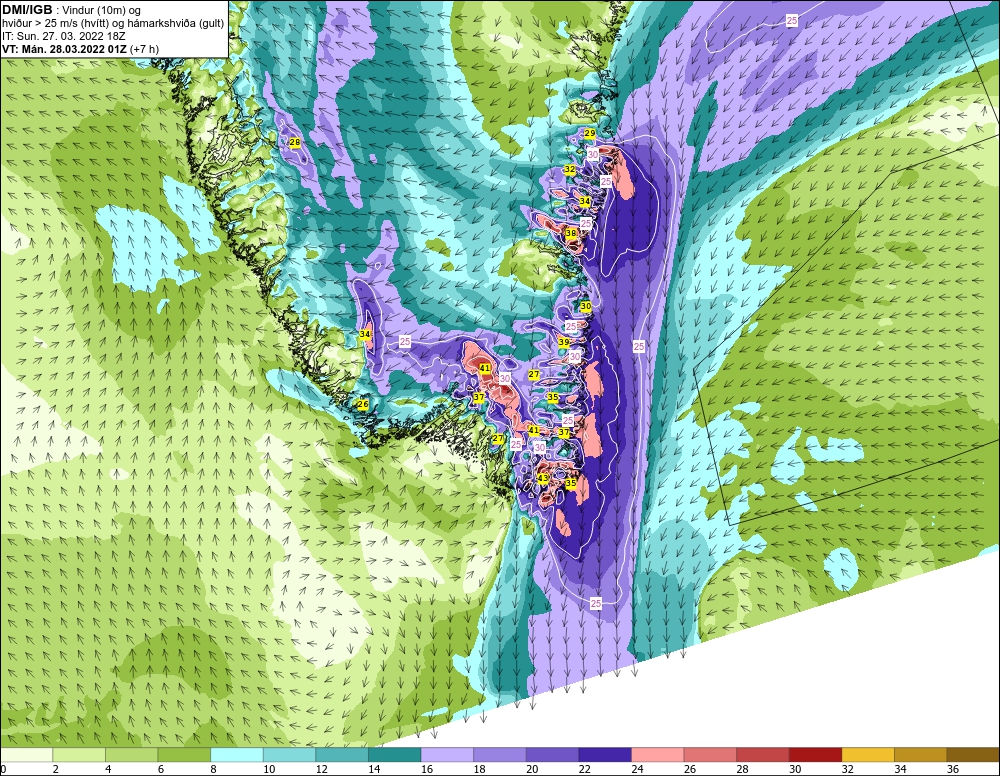
Task: Select the 'VT: Mán. 28.03.2022 01Z' valid time
Action: 64,49
